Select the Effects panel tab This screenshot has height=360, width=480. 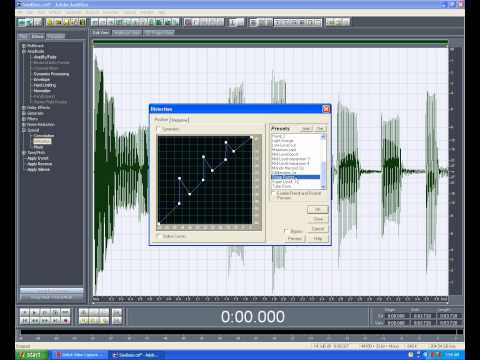coord(37,36)
